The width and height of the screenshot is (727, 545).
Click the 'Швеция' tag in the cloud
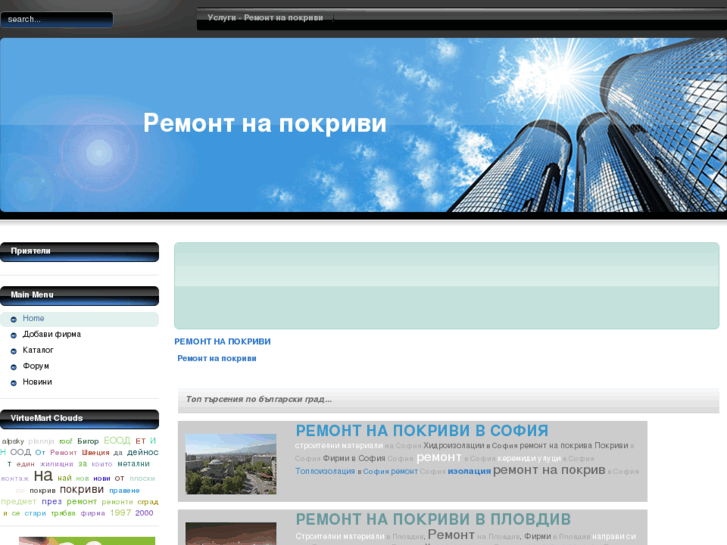tap(96, 453)
